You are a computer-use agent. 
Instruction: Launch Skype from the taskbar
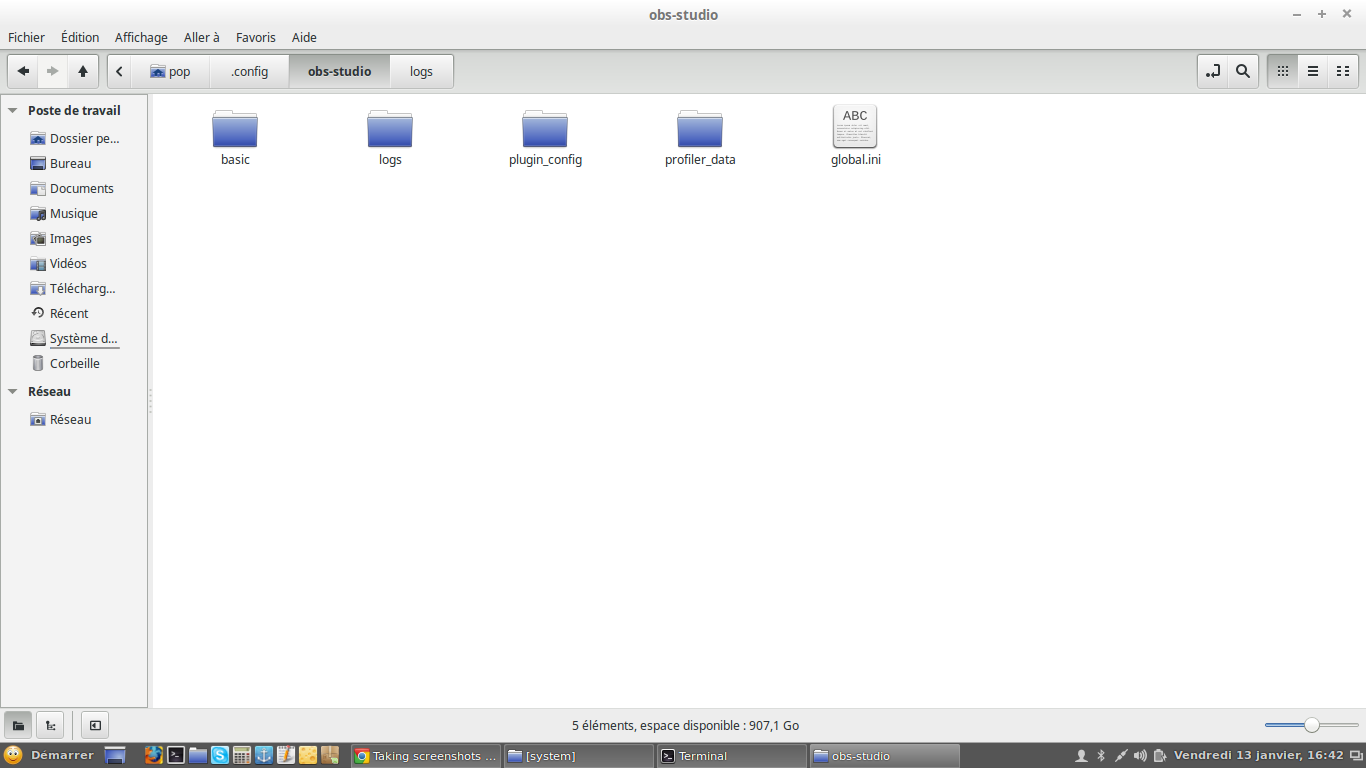pyautogui.click(x=219, y=756)
